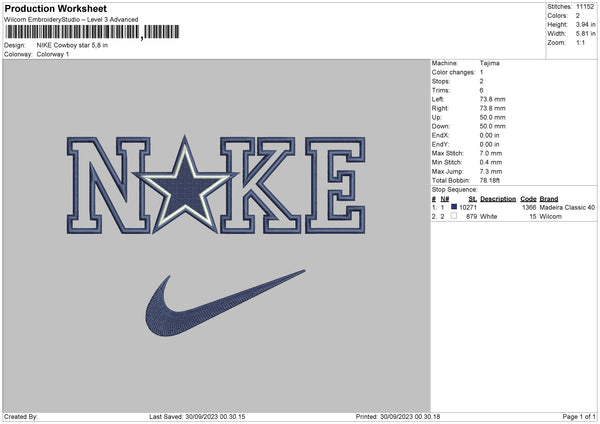Click the Stops value 2

481,82
